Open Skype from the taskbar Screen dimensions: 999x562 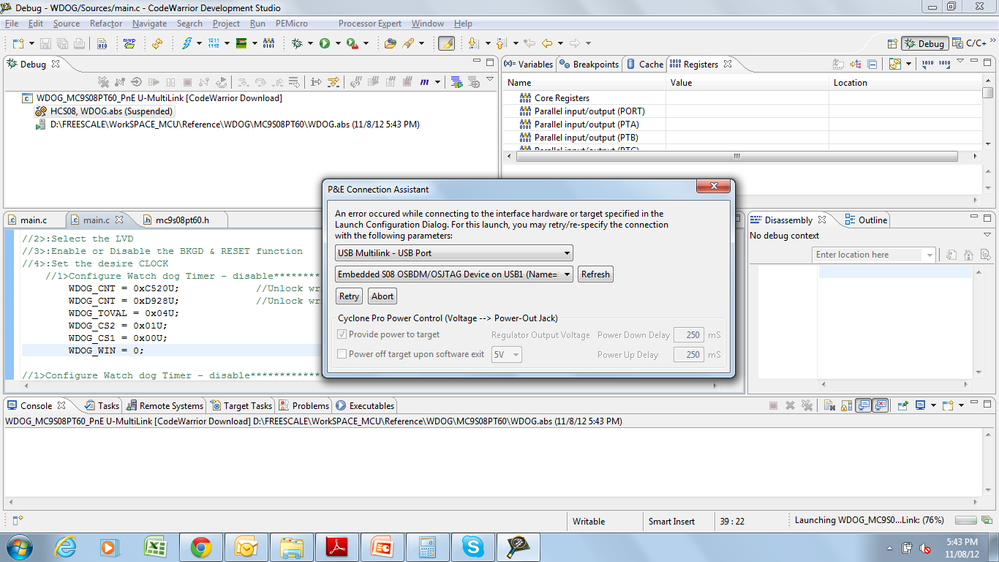click(473, 547)
